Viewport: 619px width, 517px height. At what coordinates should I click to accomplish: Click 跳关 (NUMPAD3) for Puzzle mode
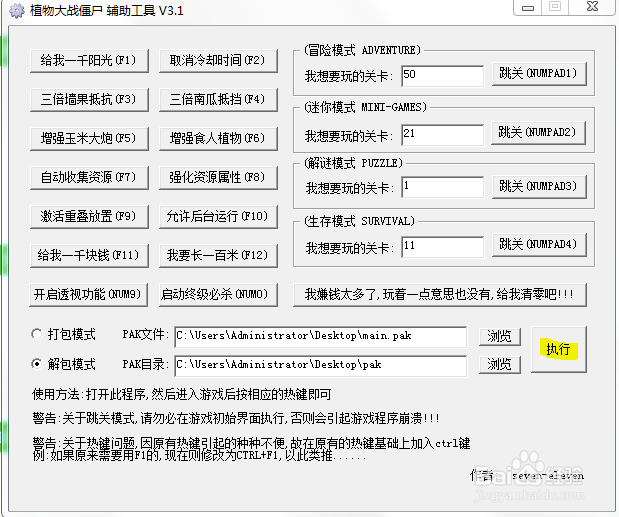(x=539, y=187)
